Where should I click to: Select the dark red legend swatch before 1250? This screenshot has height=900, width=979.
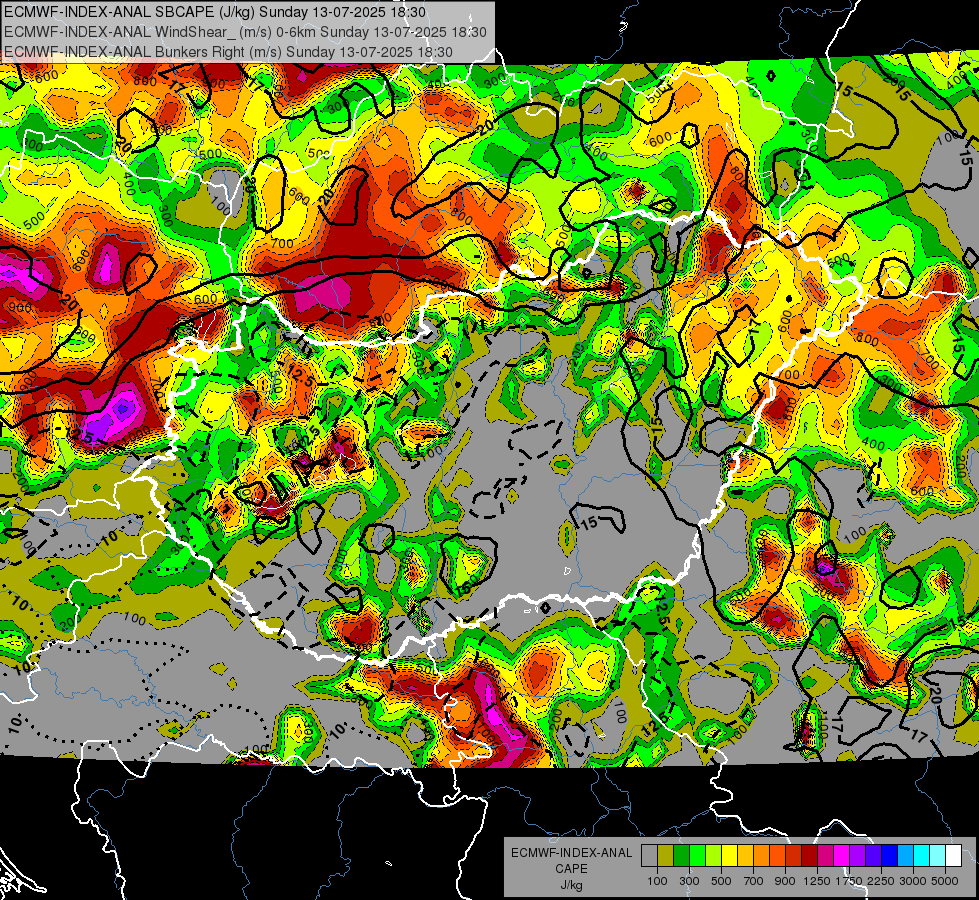[x=809, y=856]
